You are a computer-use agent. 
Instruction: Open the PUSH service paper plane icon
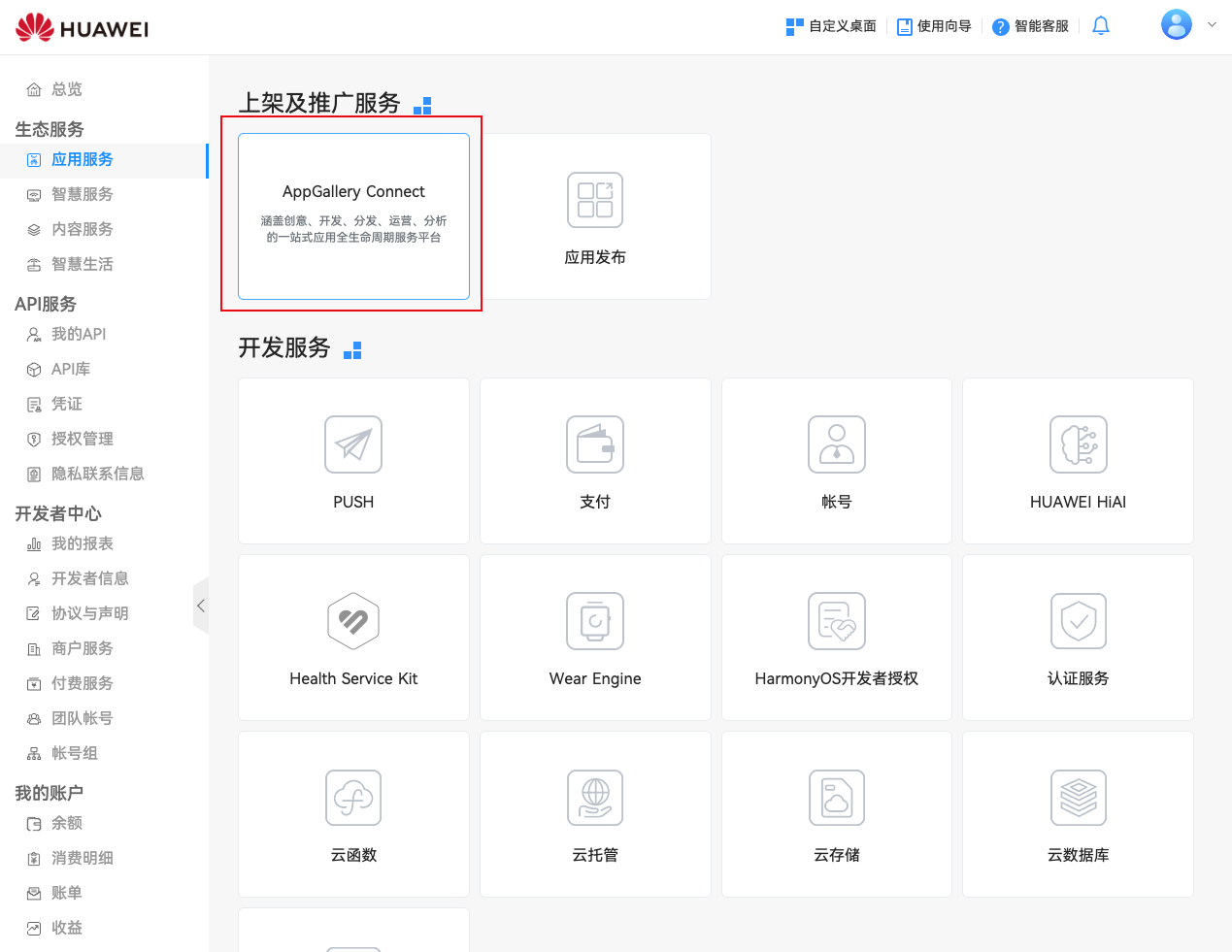[353, 444]
